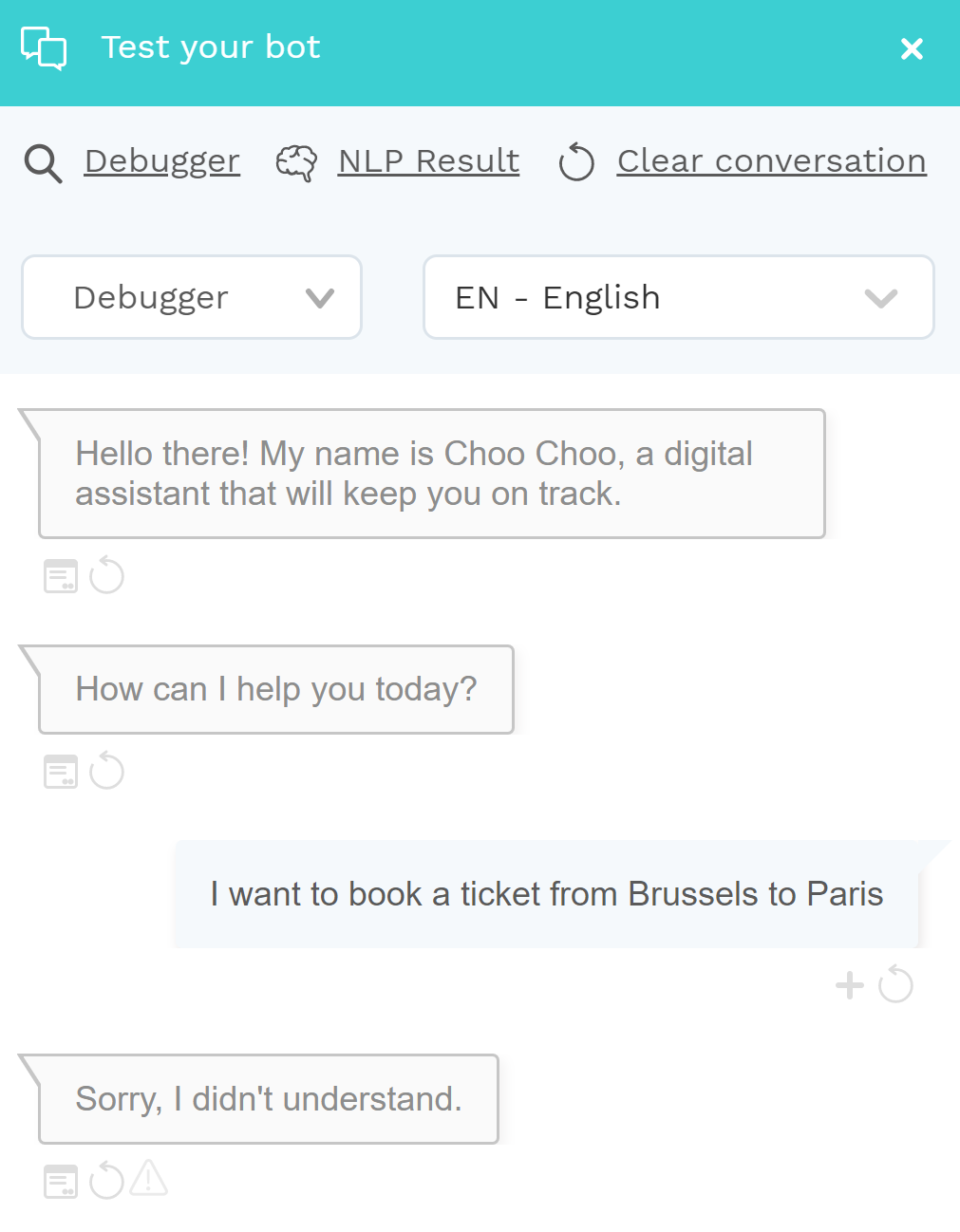The width and height of the screenshot is (960, 1232).
Task: Click the chat bubbles icon in header
Action: 44,48
